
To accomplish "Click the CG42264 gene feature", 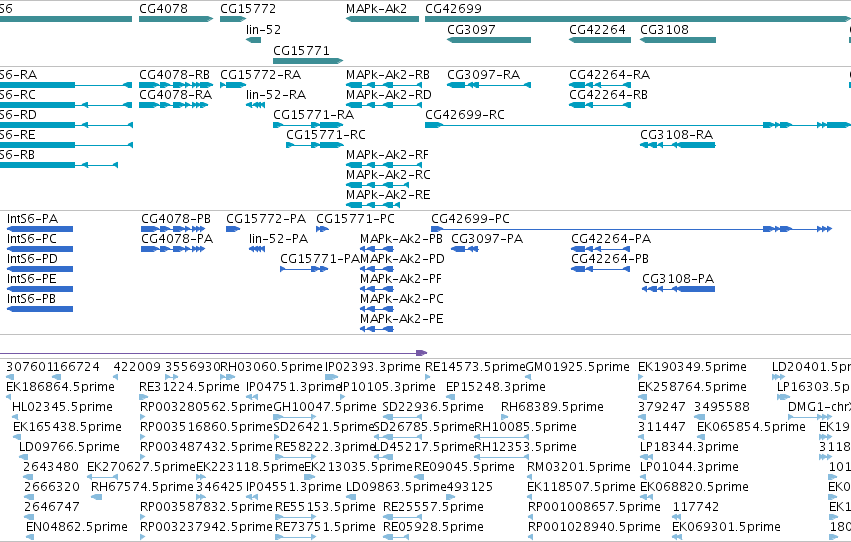I will pyautogui.click(x=600, y=40).
